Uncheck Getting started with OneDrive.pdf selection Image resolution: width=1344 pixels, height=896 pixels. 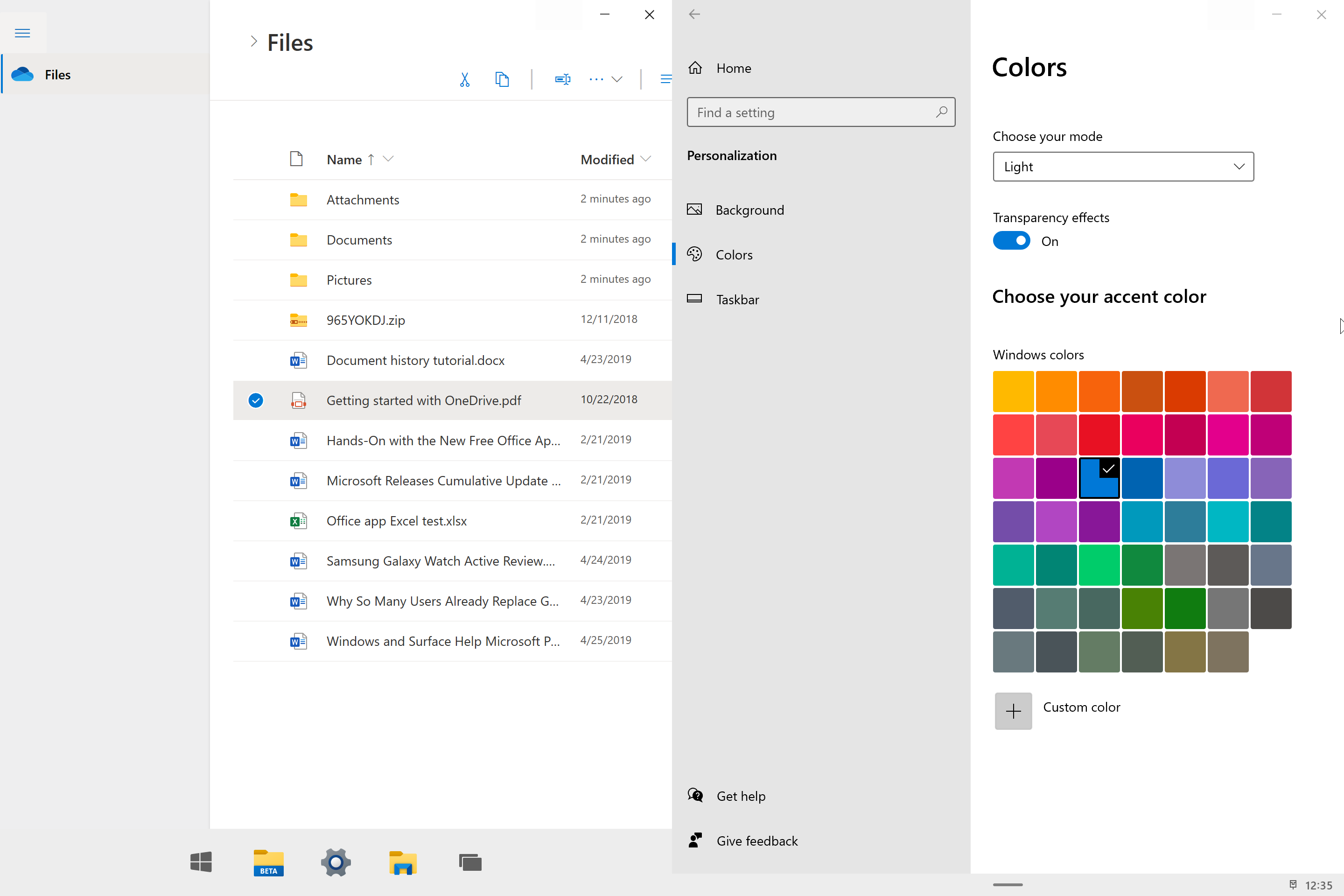point(255,400)
